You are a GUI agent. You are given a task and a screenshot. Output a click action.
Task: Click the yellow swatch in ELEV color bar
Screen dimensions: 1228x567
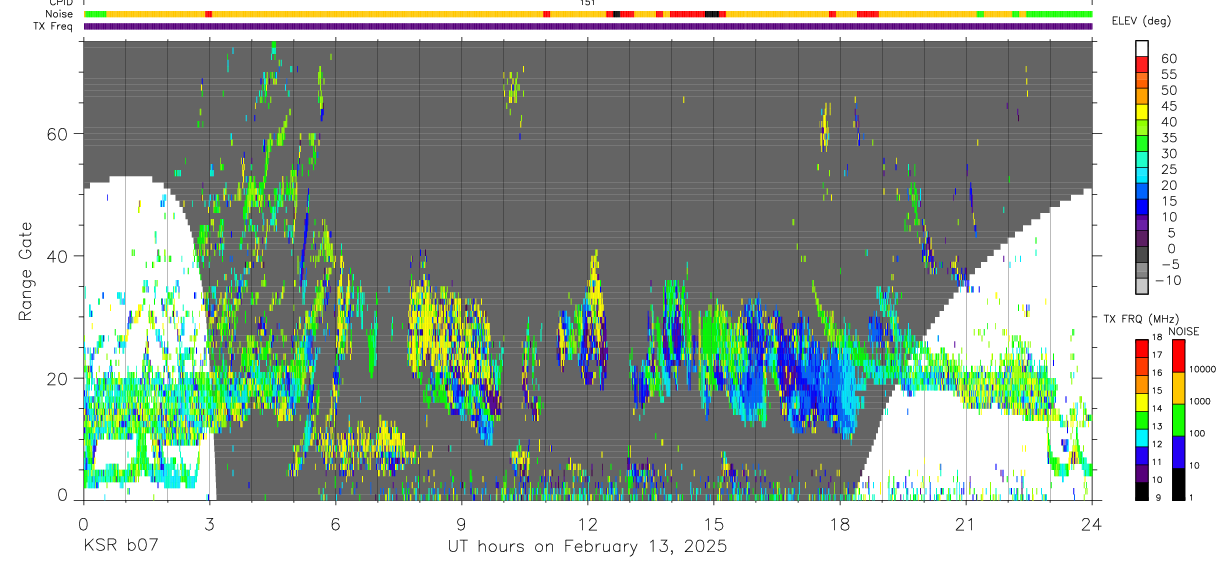tap(1143, 114)
